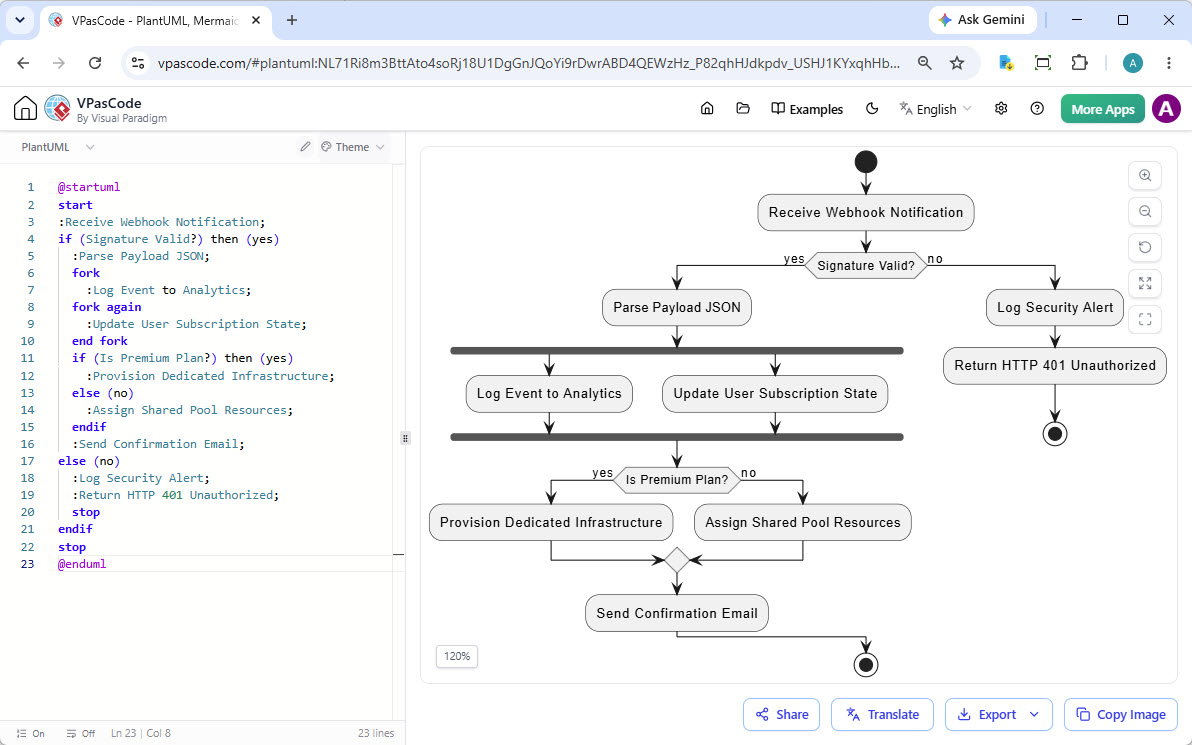The image size is (1192, 745).
Task: Open a new browser tab
Action: point(292,21)
